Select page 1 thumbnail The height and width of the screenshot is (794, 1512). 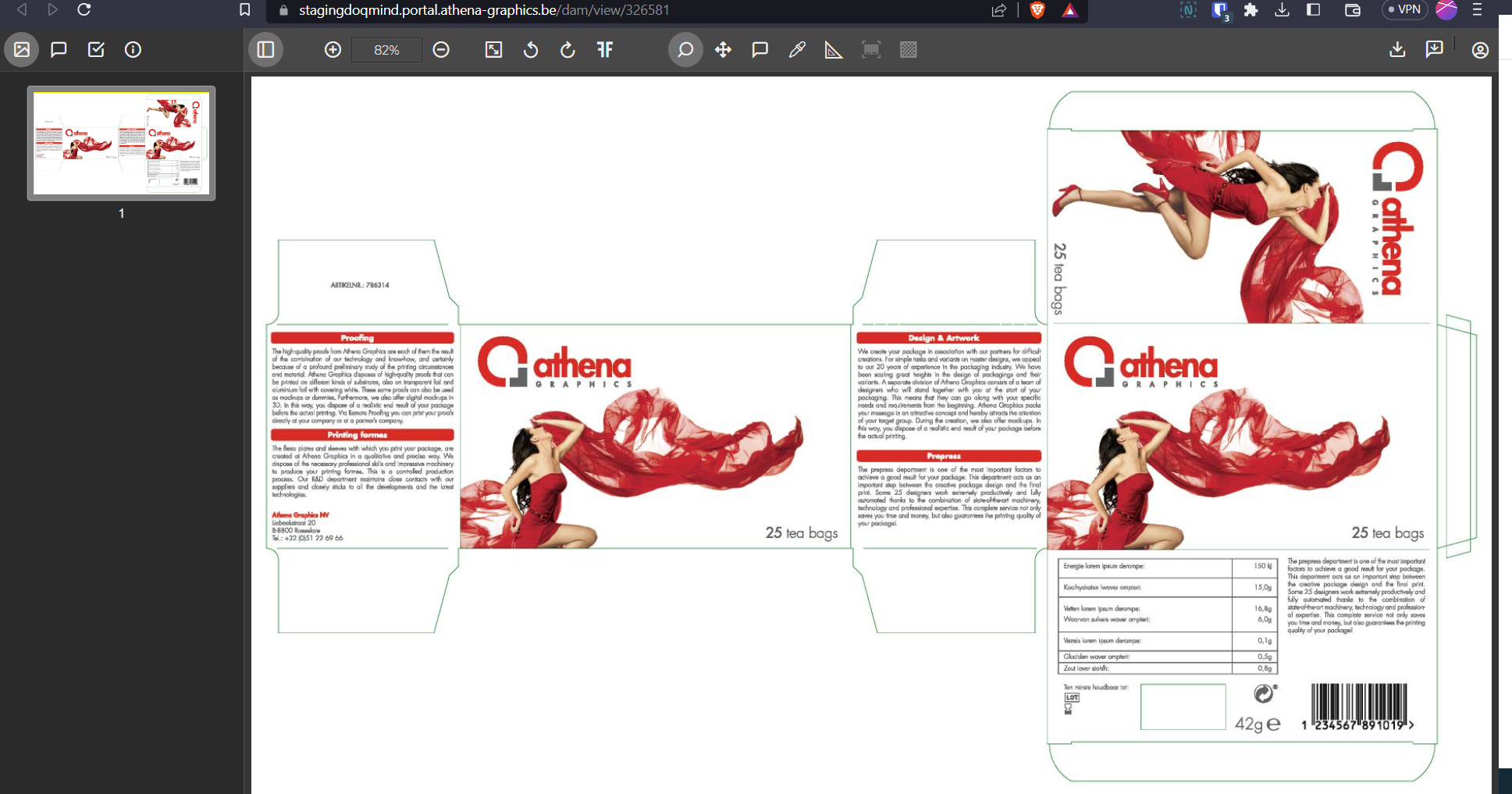click(x=121, y=143)
